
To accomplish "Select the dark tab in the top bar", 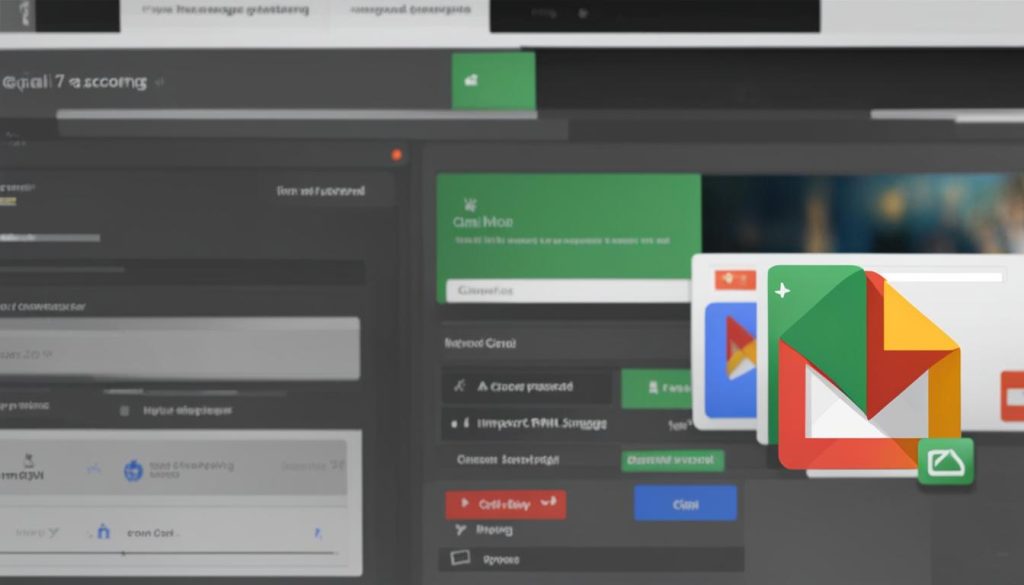I will (655, 15).
